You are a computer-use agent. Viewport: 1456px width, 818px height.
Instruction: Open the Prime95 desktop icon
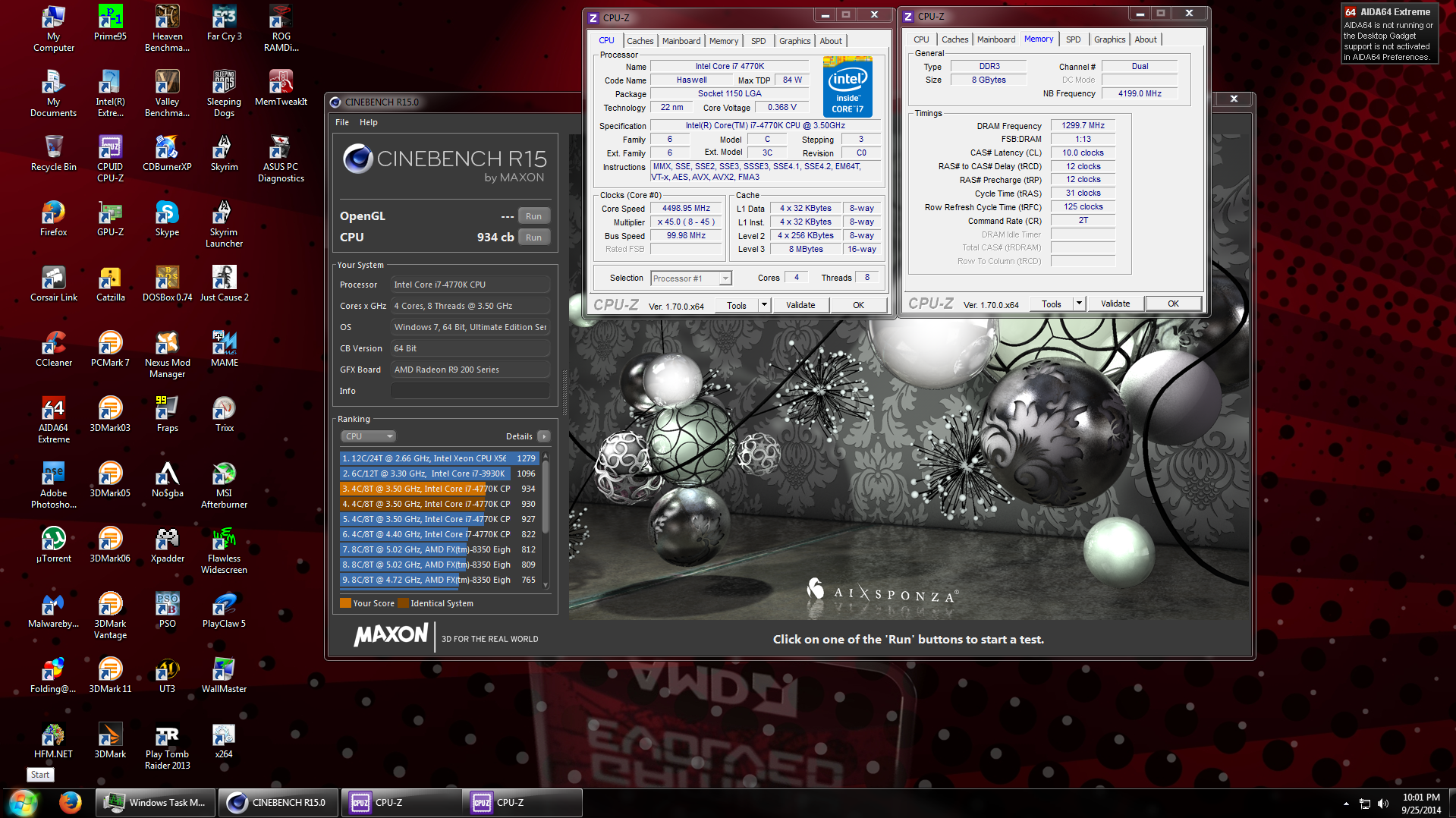(x=110, y=23)
